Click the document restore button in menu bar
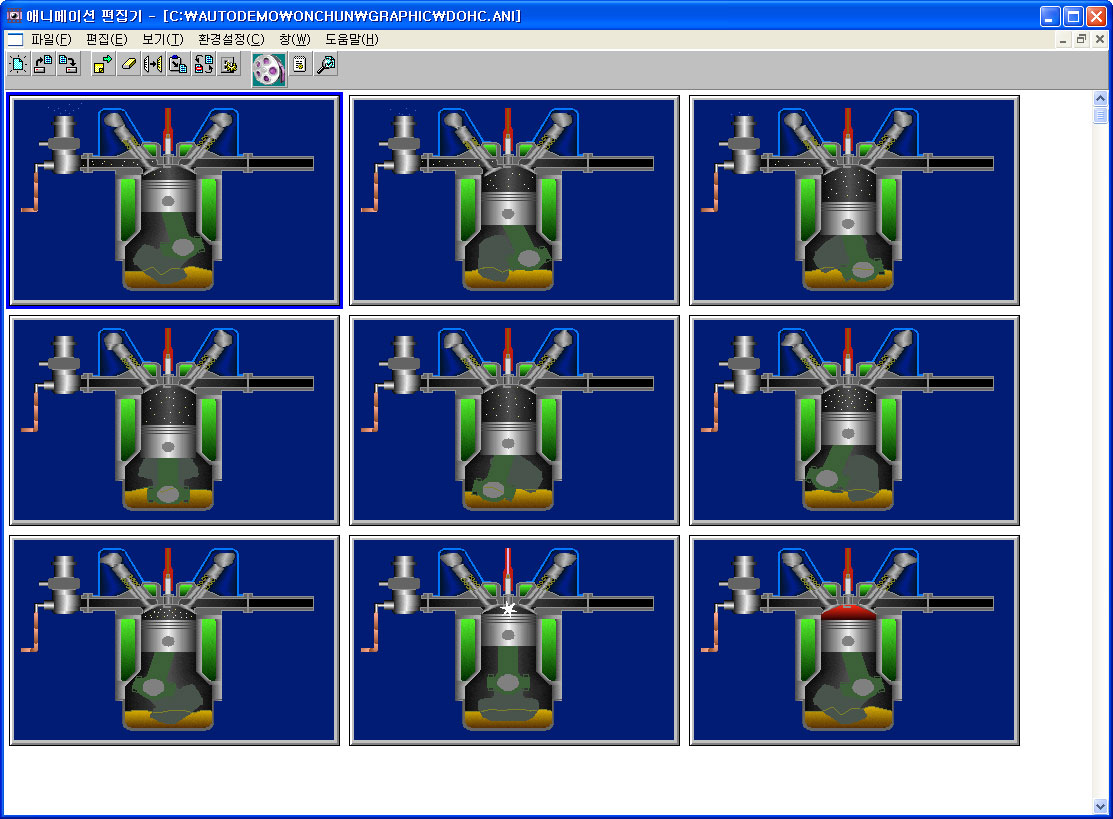The width and height of the screenshot is (1113, 819). tap(1081, 39)
